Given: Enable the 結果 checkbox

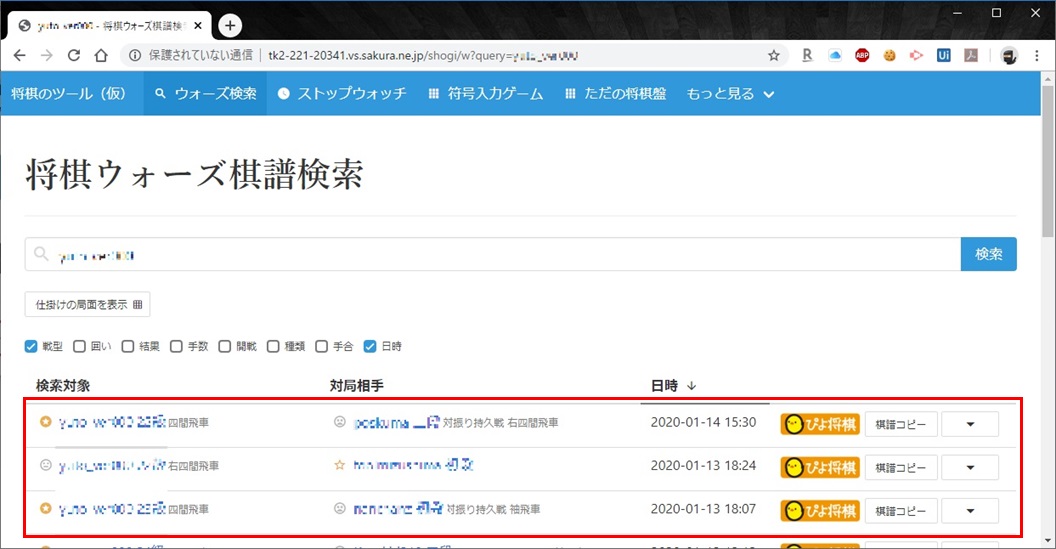Looking at the screenshot, I should [128, 346].
